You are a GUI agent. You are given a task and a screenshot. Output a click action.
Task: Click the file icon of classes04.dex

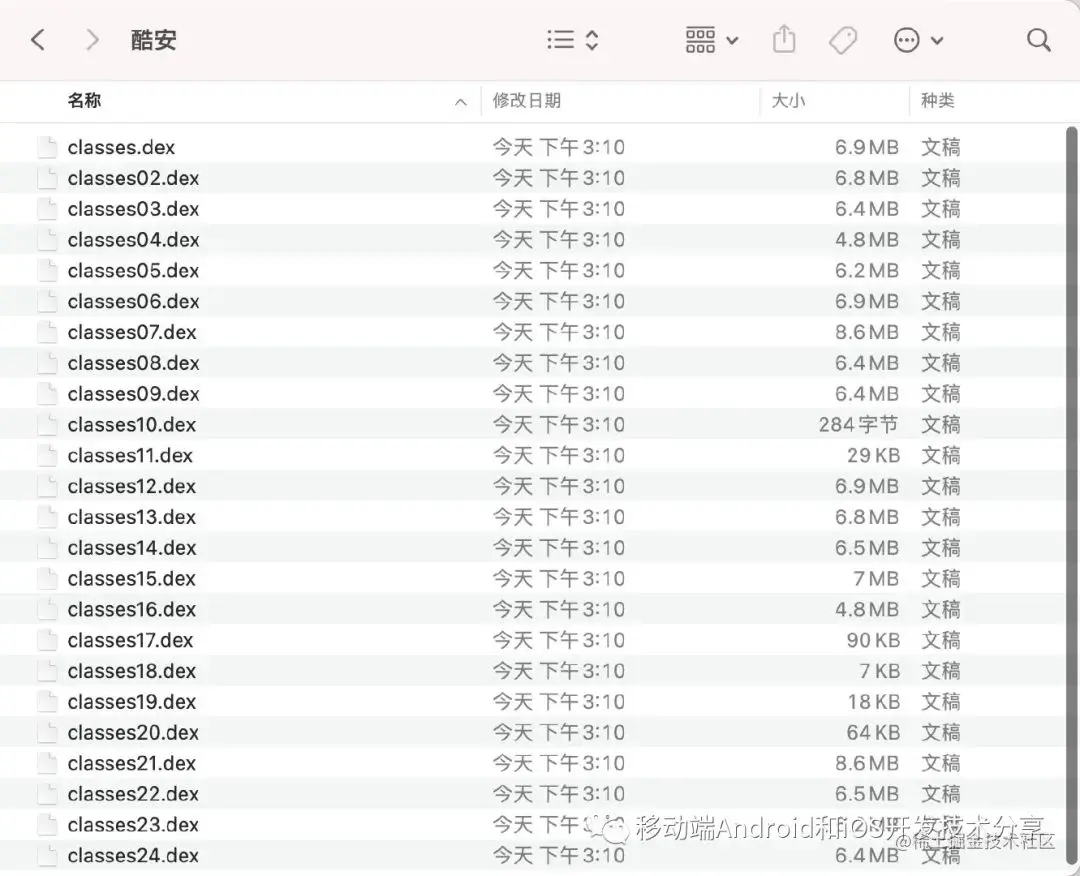pos(48,240)
